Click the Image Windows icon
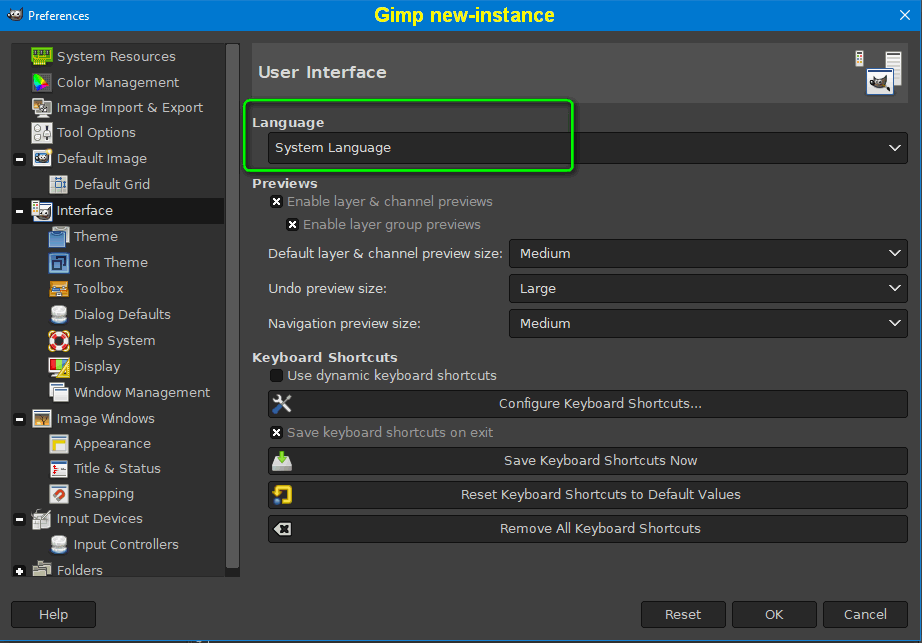This screenshot has width=922, height=643. click(42, 418)
